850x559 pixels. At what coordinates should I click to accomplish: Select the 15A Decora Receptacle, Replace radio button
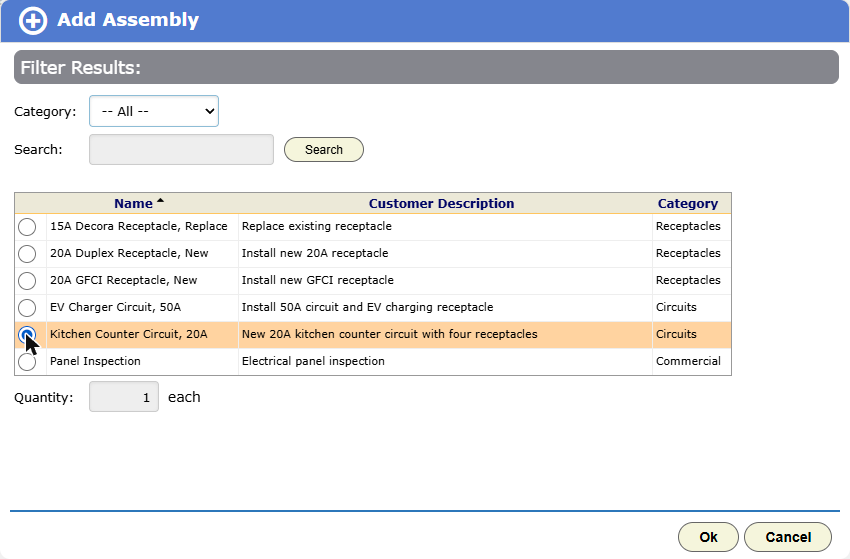click(x=27, y=227)
